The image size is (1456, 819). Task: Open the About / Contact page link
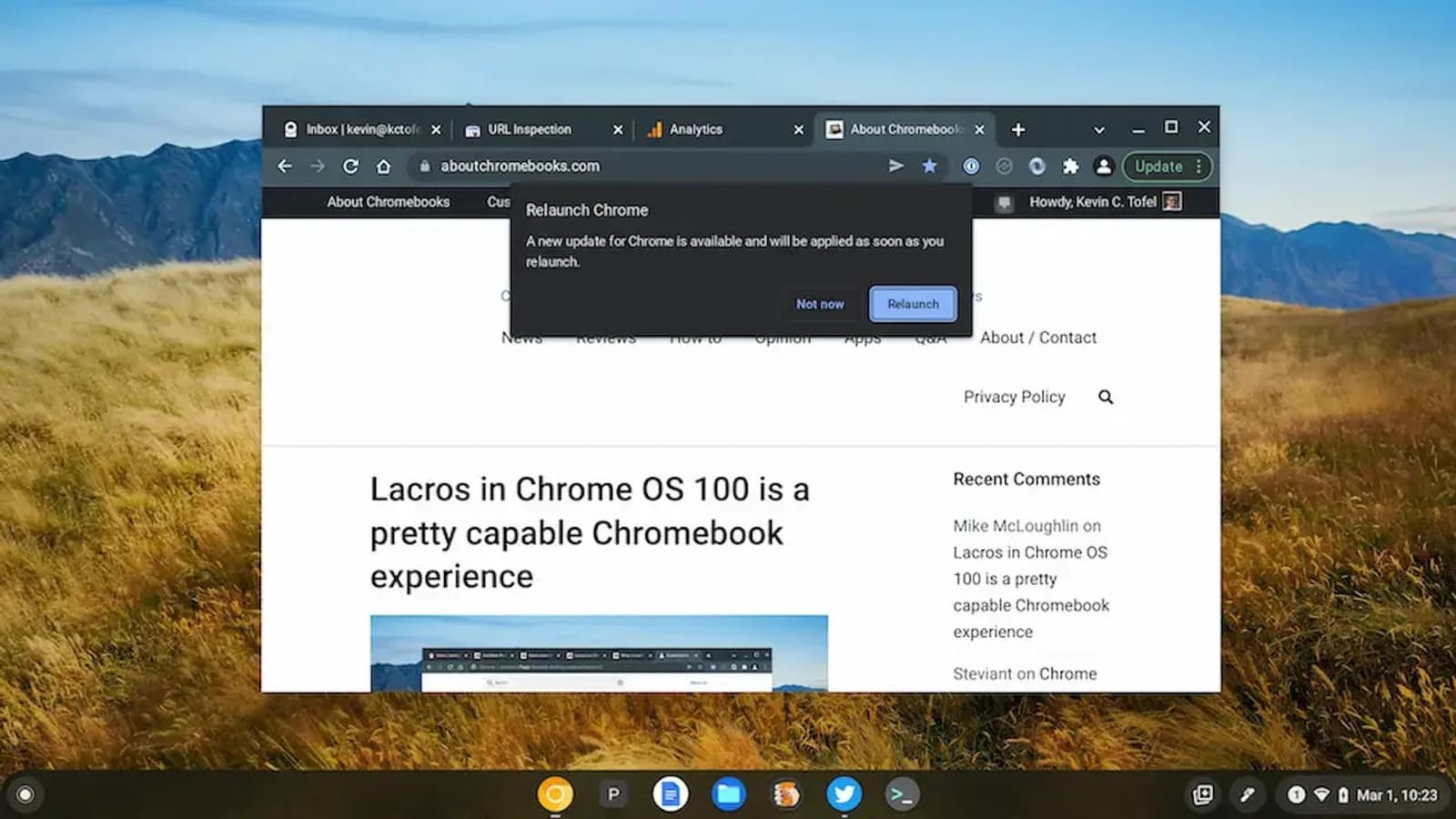point(1038,338)
